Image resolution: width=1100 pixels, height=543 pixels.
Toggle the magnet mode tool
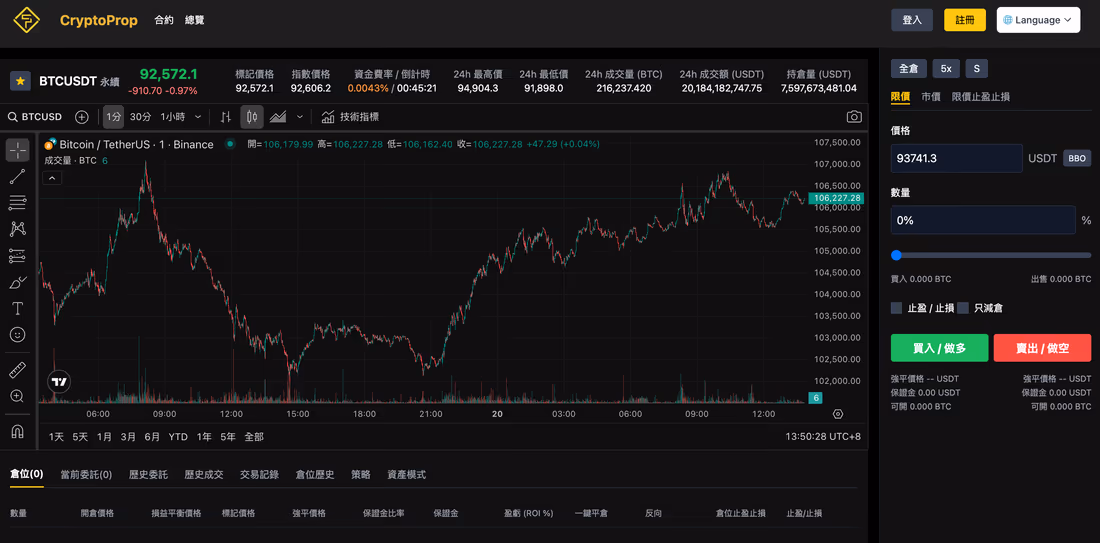coord(18,431)
